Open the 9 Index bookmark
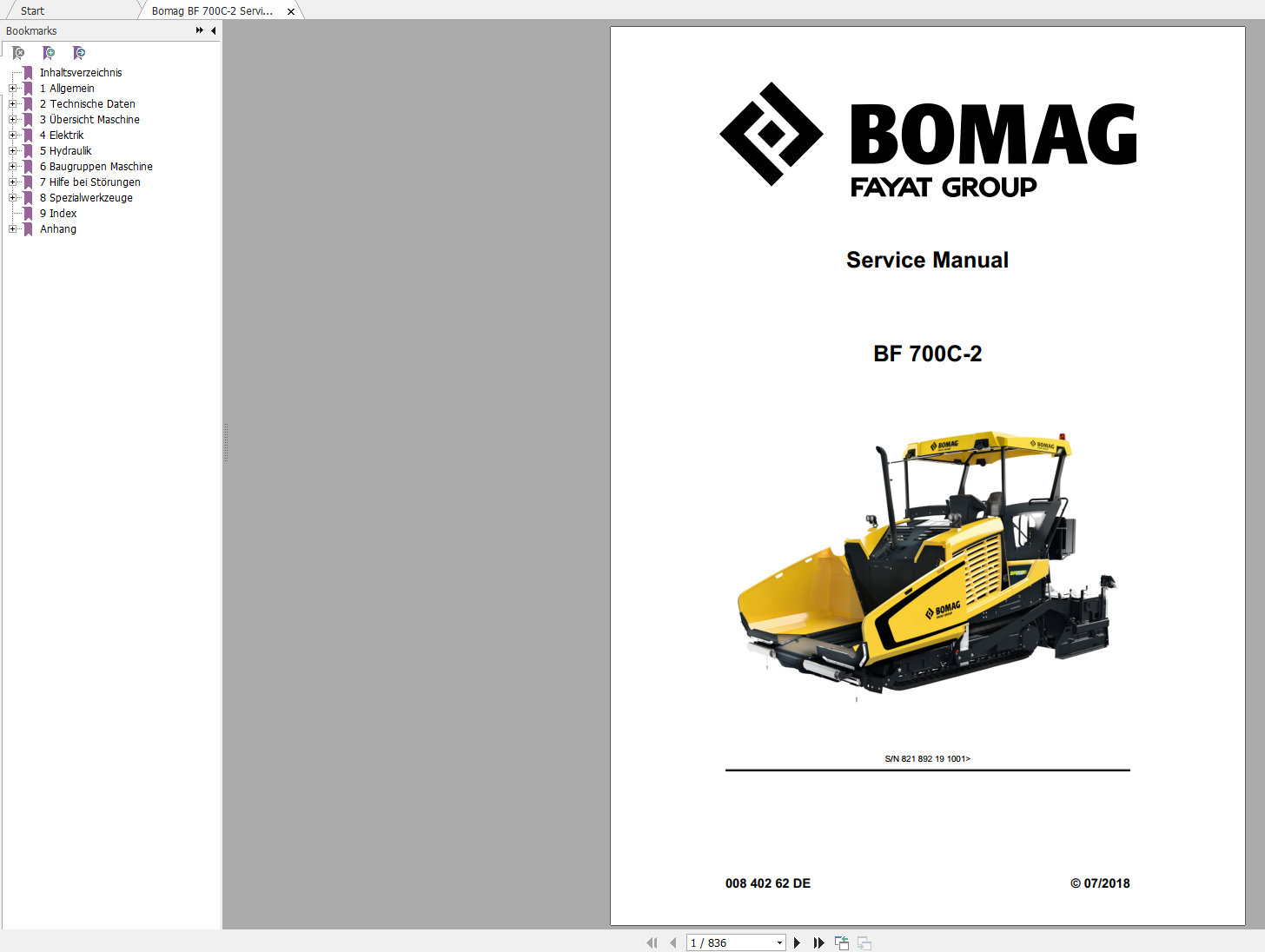Screen dimensions: 1265x952 point(58,214)
